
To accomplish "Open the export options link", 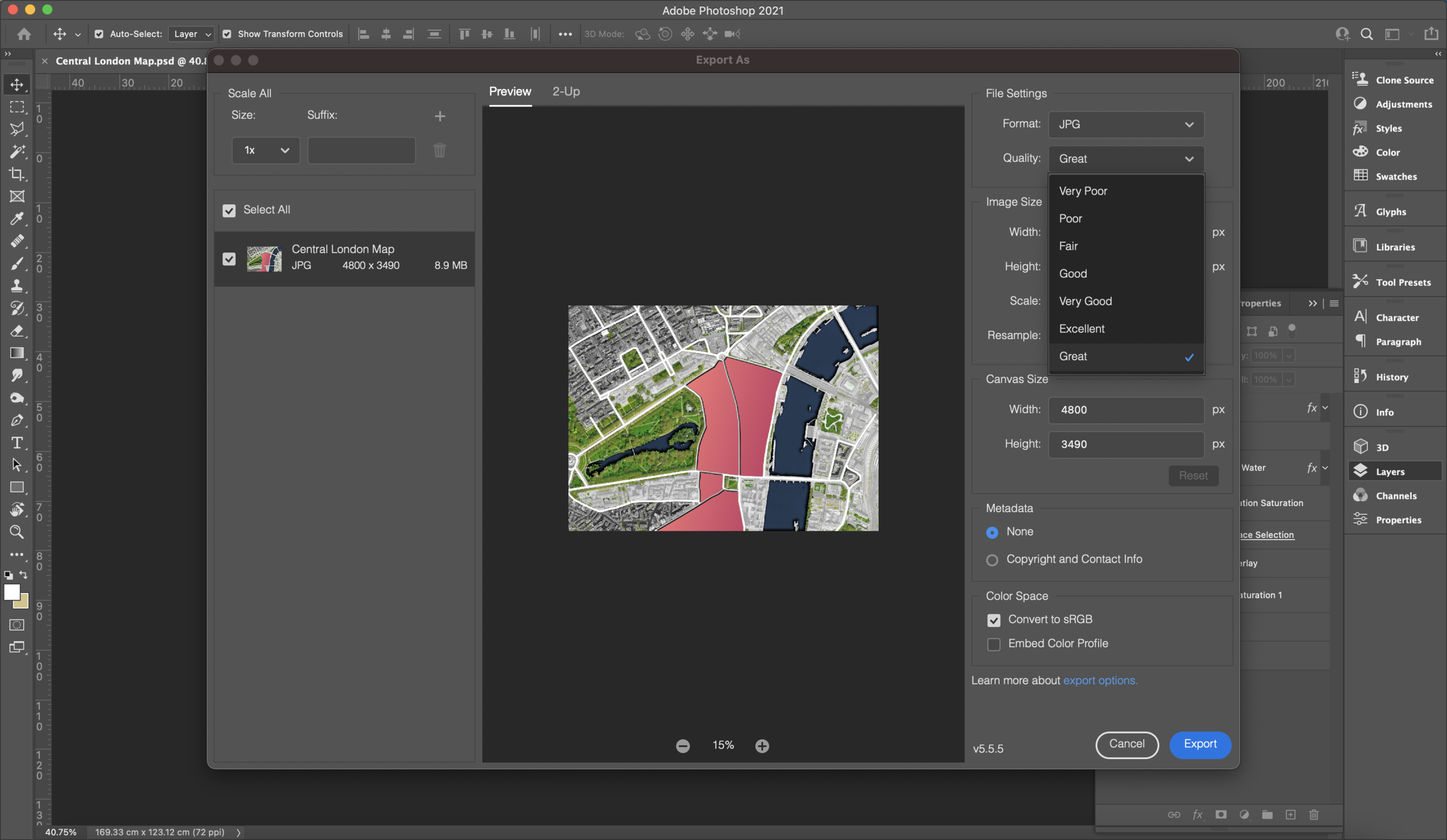I will (1100, 680).
